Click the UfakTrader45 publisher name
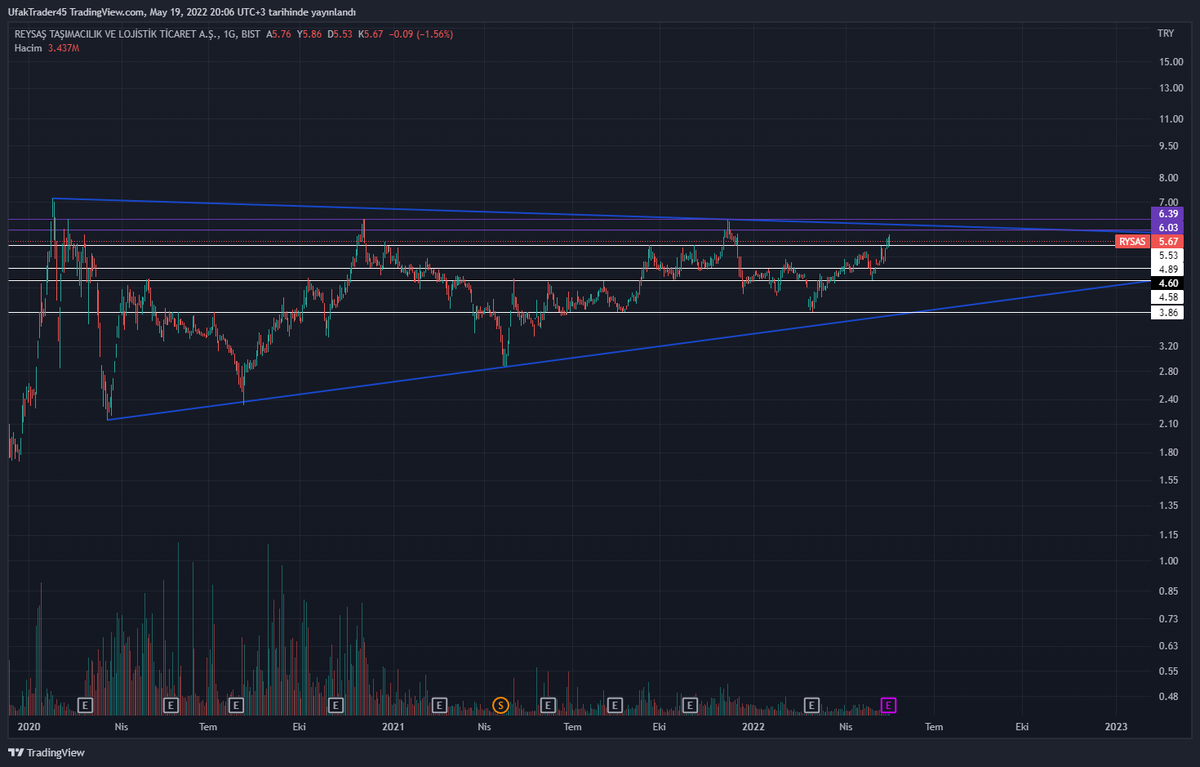Viewport: 1200px width, 767px height. (x=37, y=11)
